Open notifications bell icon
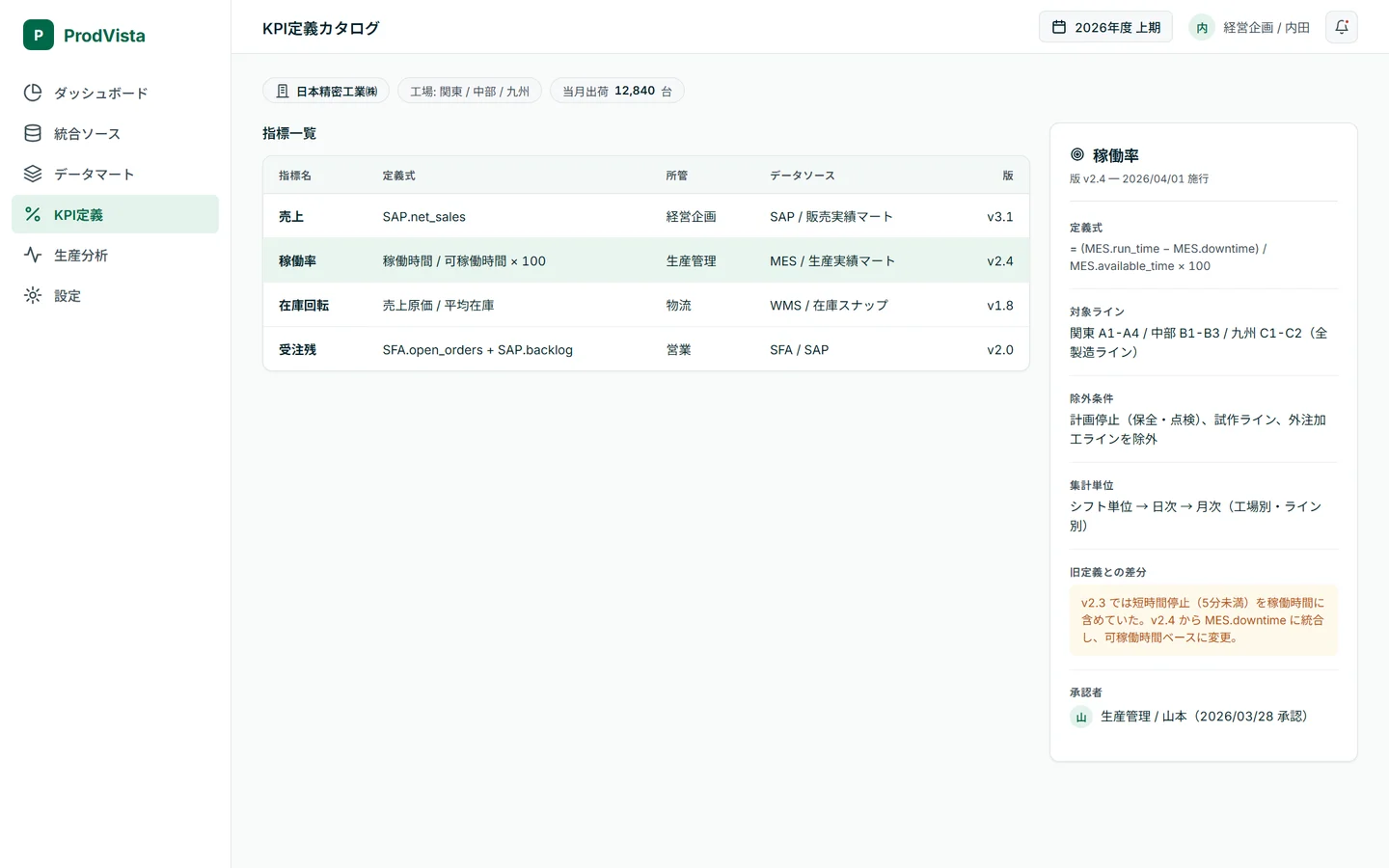 (x=1342, y=27)
